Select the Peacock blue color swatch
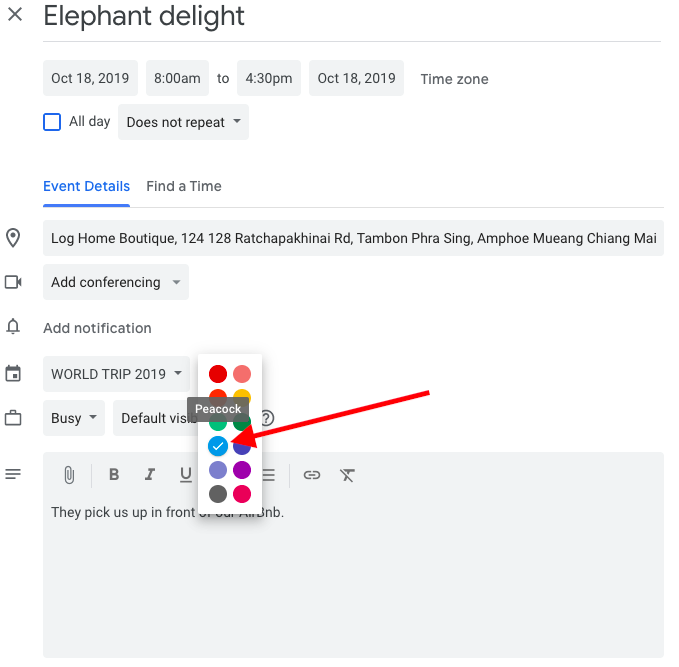 point(217,446)
